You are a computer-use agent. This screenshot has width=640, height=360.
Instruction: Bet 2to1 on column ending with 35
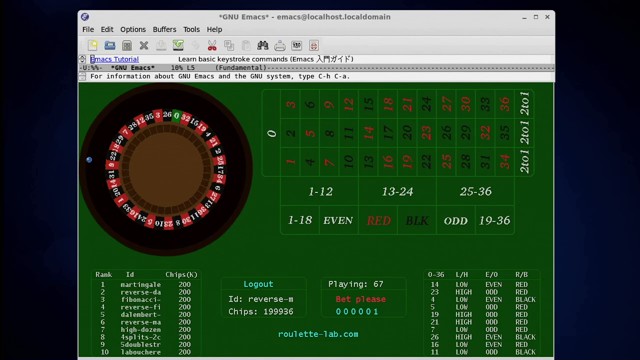pyautogui.click(x=524, y=133)
